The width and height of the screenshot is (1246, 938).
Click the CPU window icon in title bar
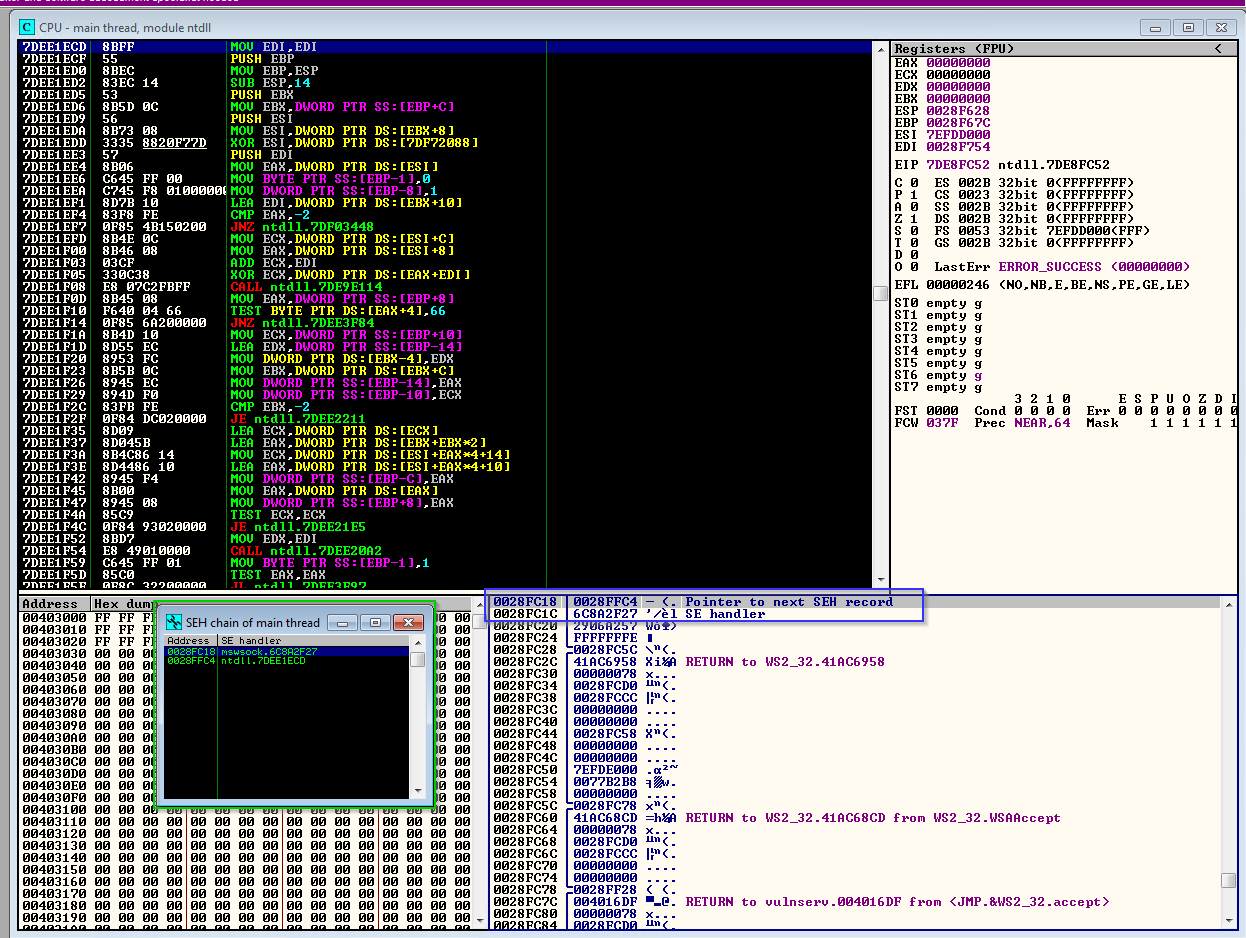[x=27, y=27]
